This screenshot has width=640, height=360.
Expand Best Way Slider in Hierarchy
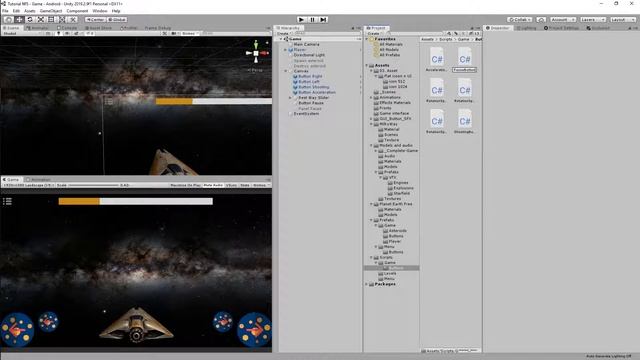(x=290, y=98)
